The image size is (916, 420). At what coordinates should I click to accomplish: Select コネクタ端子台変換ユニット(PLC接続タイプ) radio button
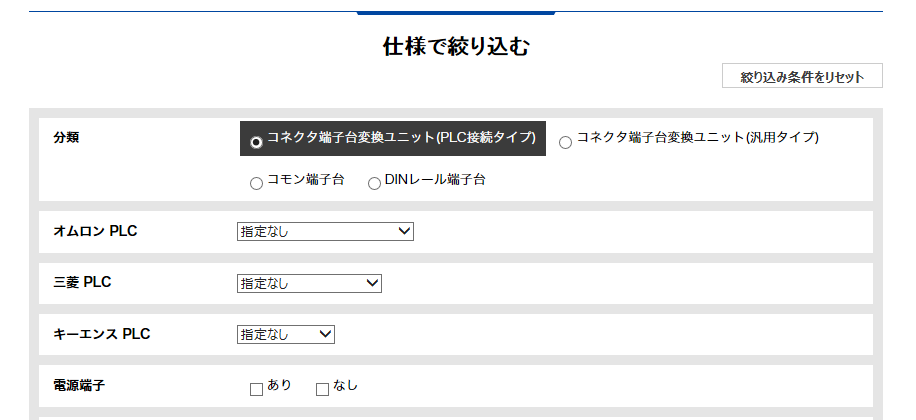click(x=256, y=142)
